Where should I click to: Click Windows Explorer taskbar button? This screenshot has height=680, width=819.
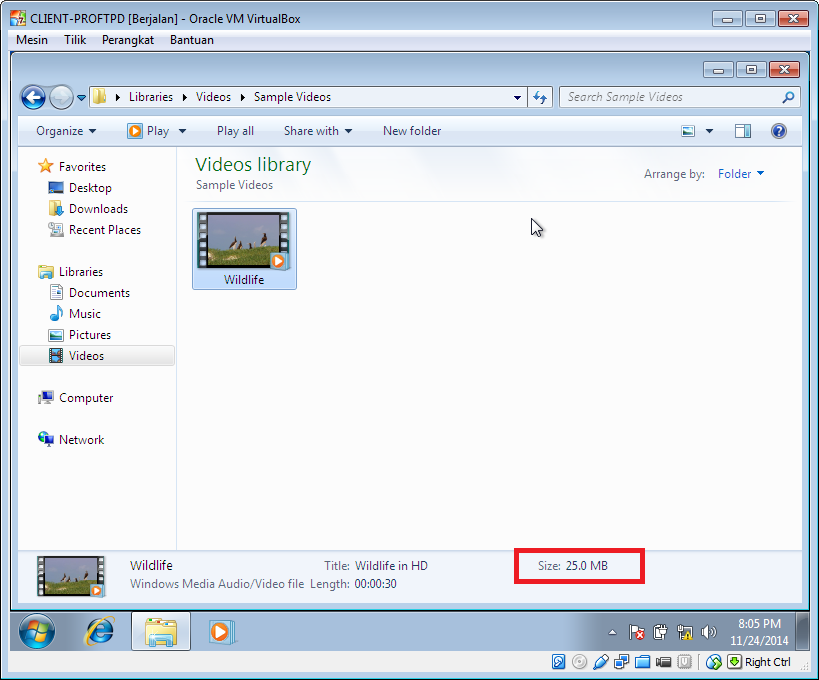[161, 631]
